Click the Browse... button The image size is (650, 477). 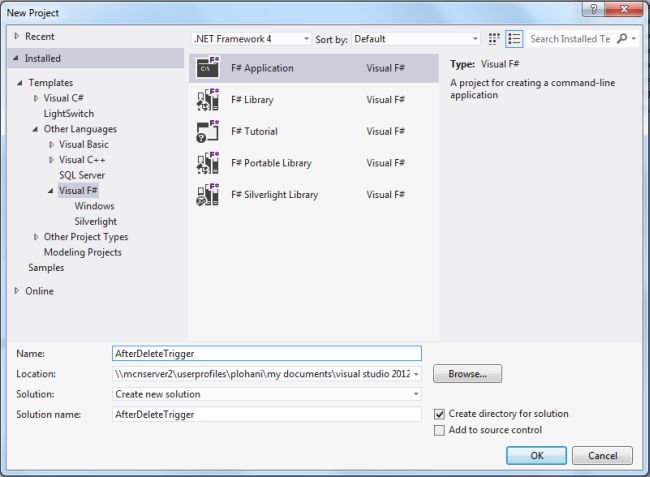coord(467,374)
